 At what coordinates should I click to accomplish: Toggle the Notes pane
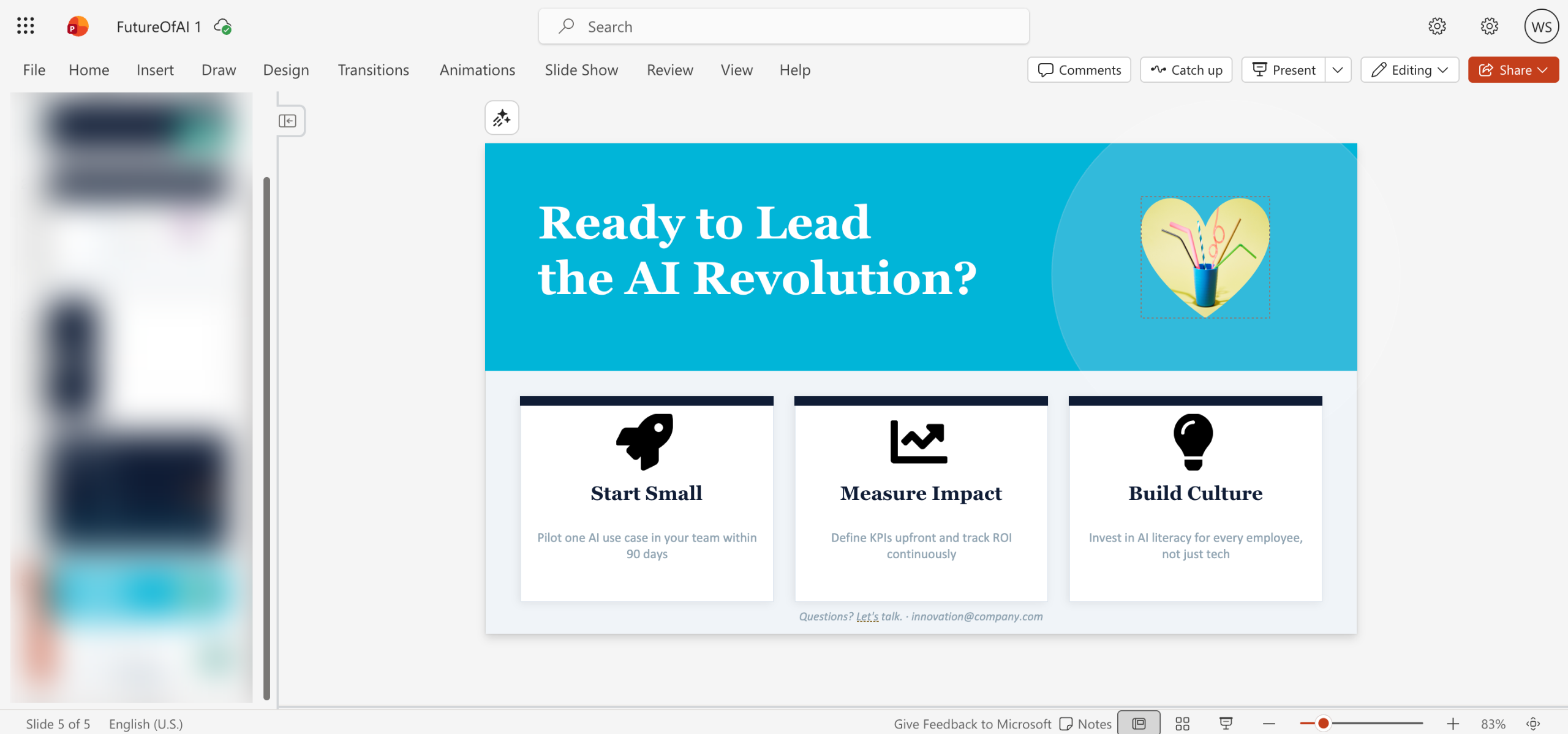pos(1085,724)
